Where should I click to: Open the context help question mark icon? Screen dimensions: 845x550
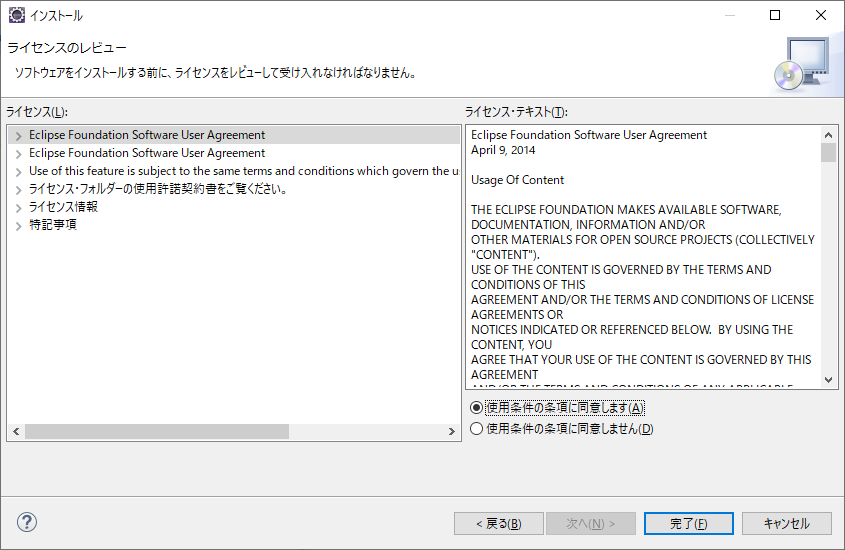point(26,522)
